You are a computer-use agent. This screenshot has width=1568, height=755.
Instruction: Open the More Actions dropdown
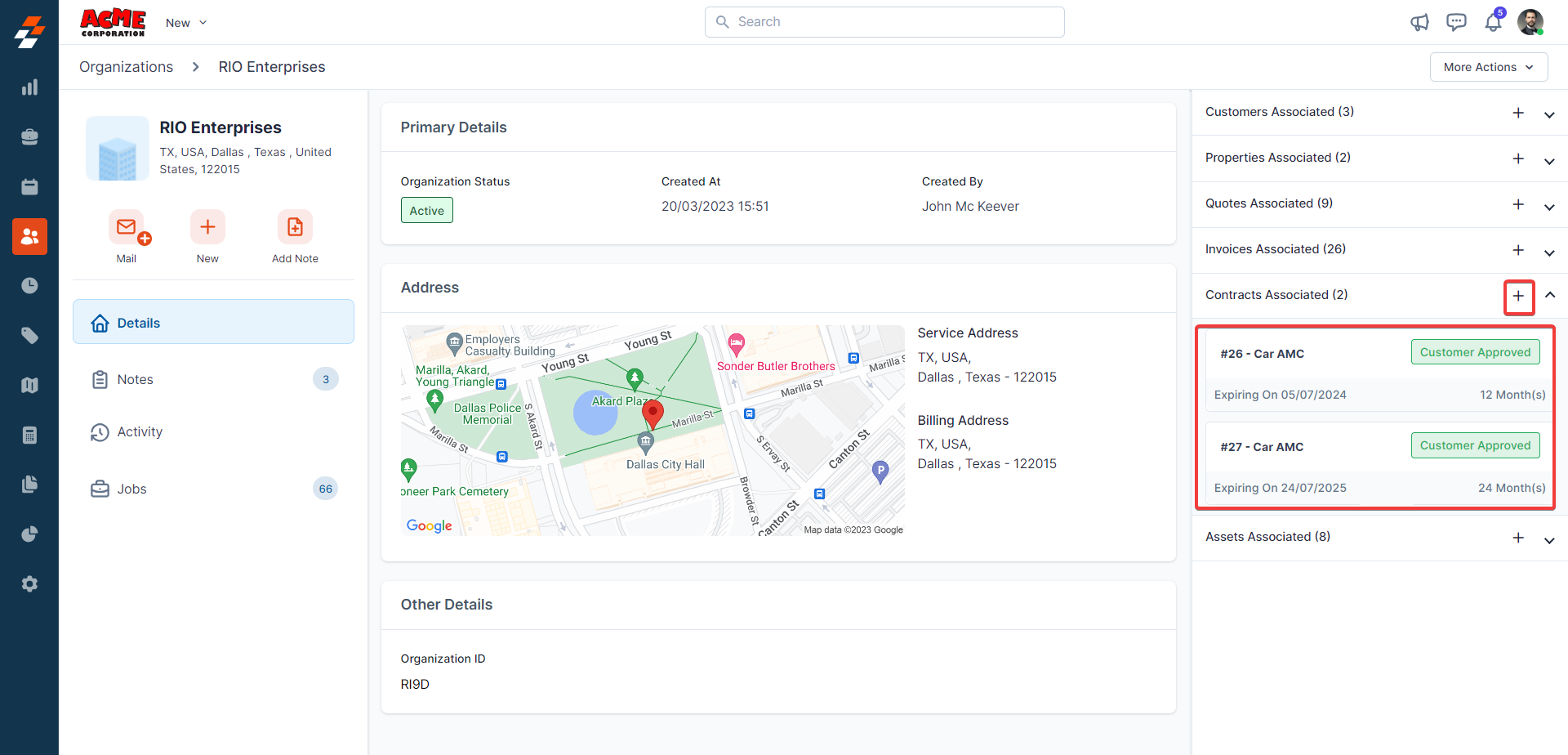[x=1488, y=67]
